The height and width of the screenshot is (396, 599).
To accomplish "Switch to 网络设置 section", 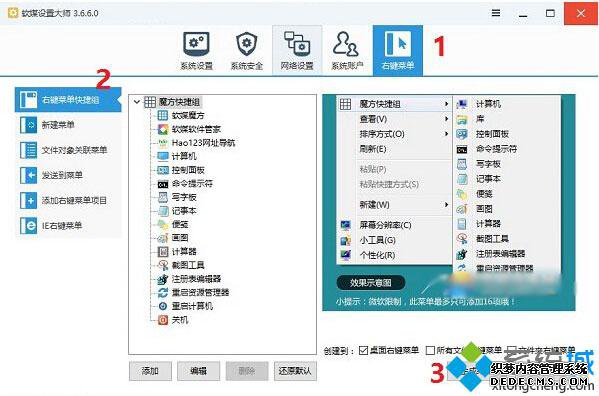I will (x=297, y=50).
